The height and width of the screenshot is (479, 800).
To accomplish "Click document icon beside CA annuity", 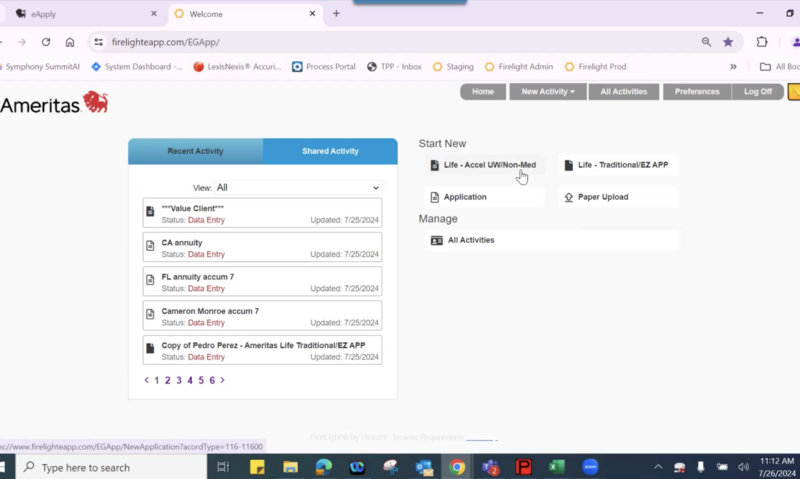I will tap(150, 245).
